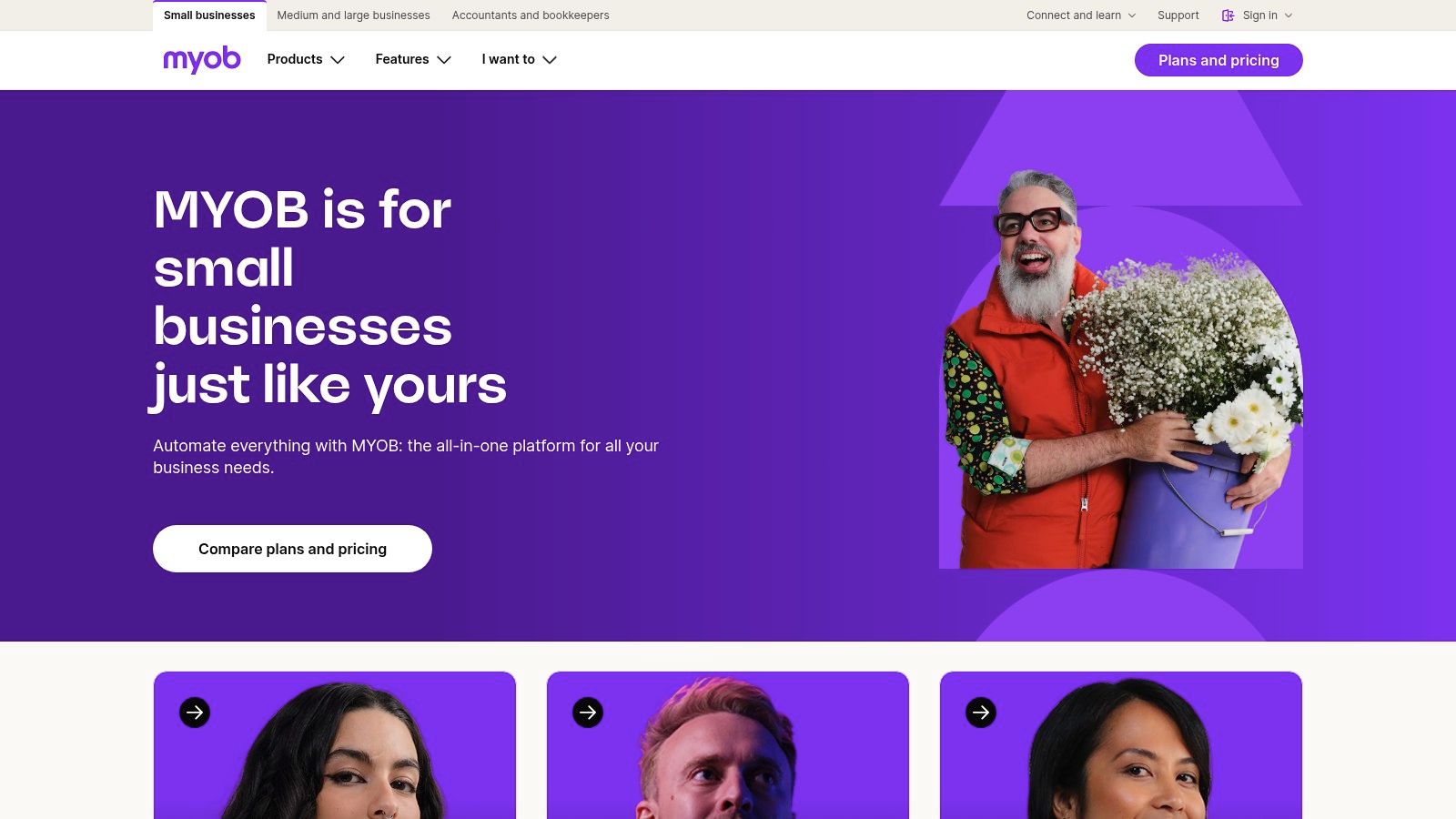The image size is (1456, 819).
Task: Open the Support link
Action: 1178,15
